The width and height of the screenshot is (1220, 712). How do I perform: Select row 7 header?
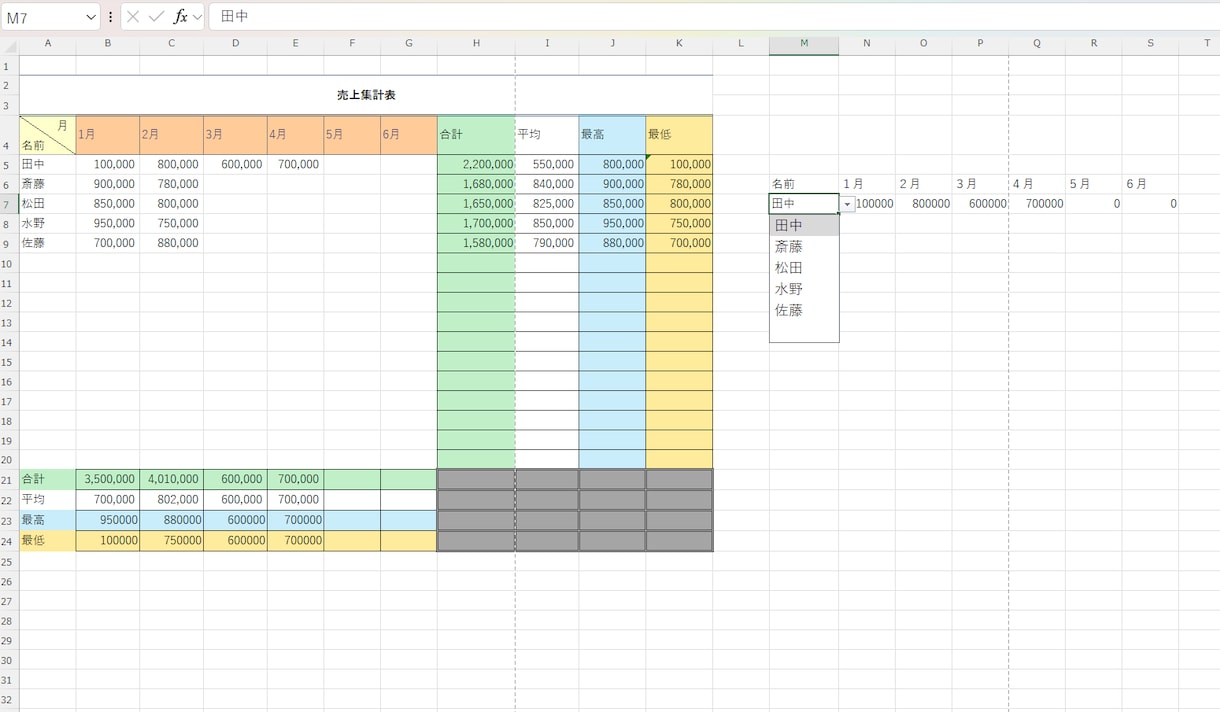pyautogui.click(x=8, y=204)
